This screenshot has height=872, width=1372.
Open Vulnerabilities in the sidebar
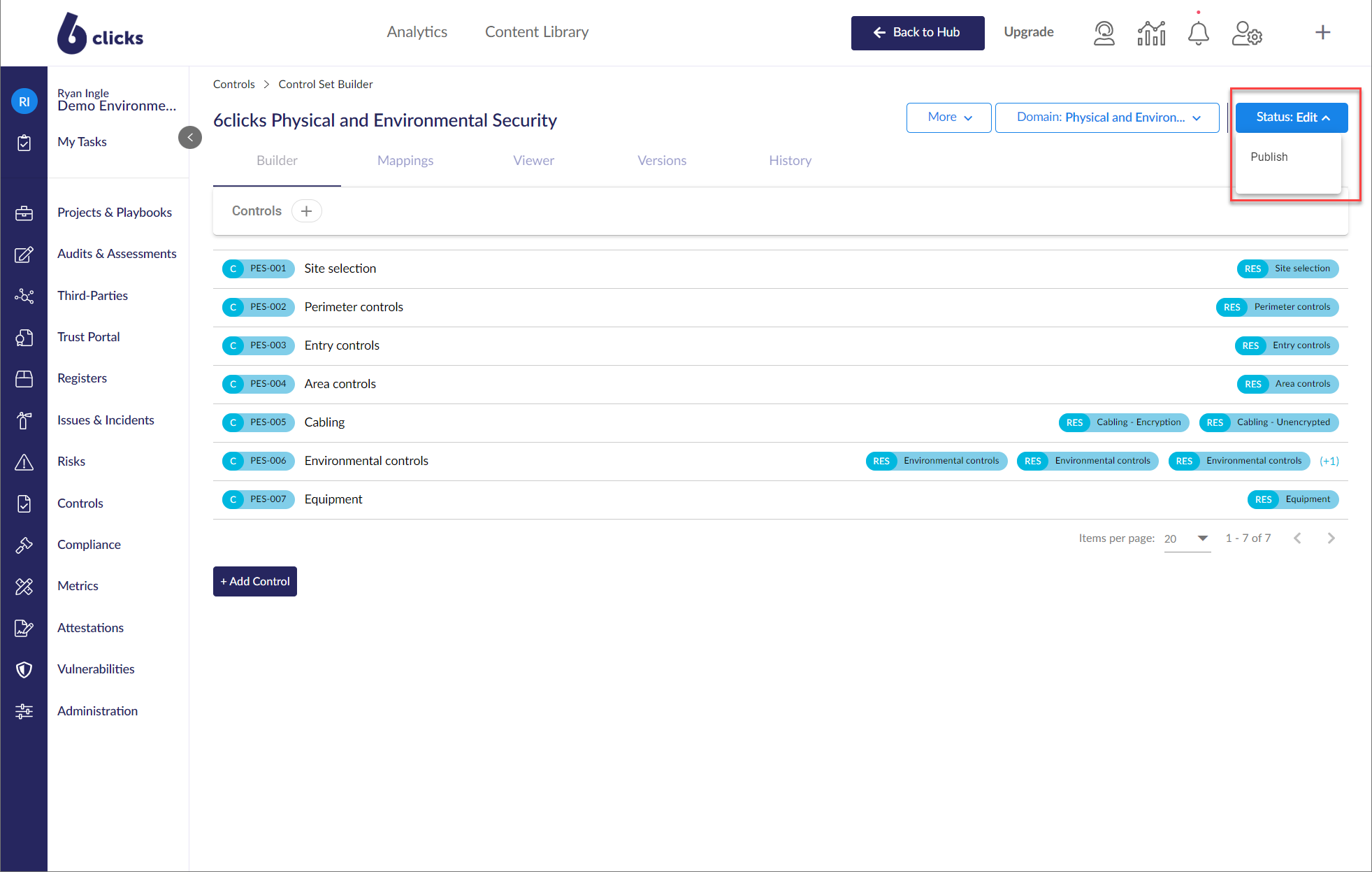96,669
